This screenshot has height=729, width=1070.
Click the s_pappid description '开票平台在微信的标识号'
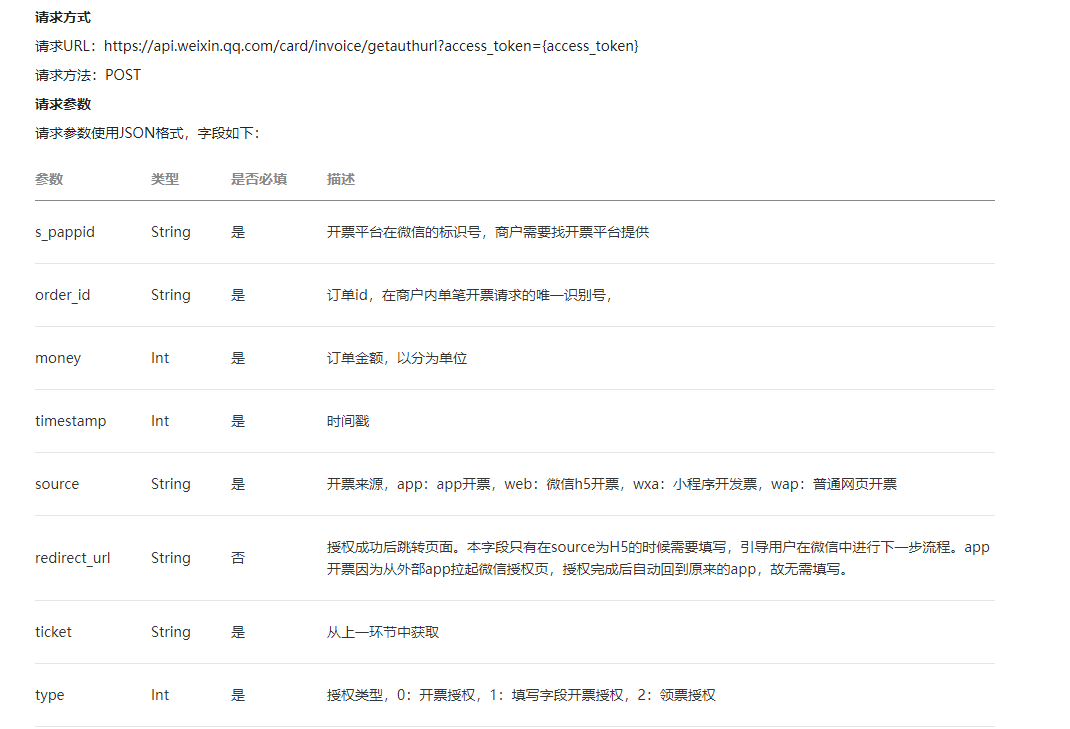[488, 232]
